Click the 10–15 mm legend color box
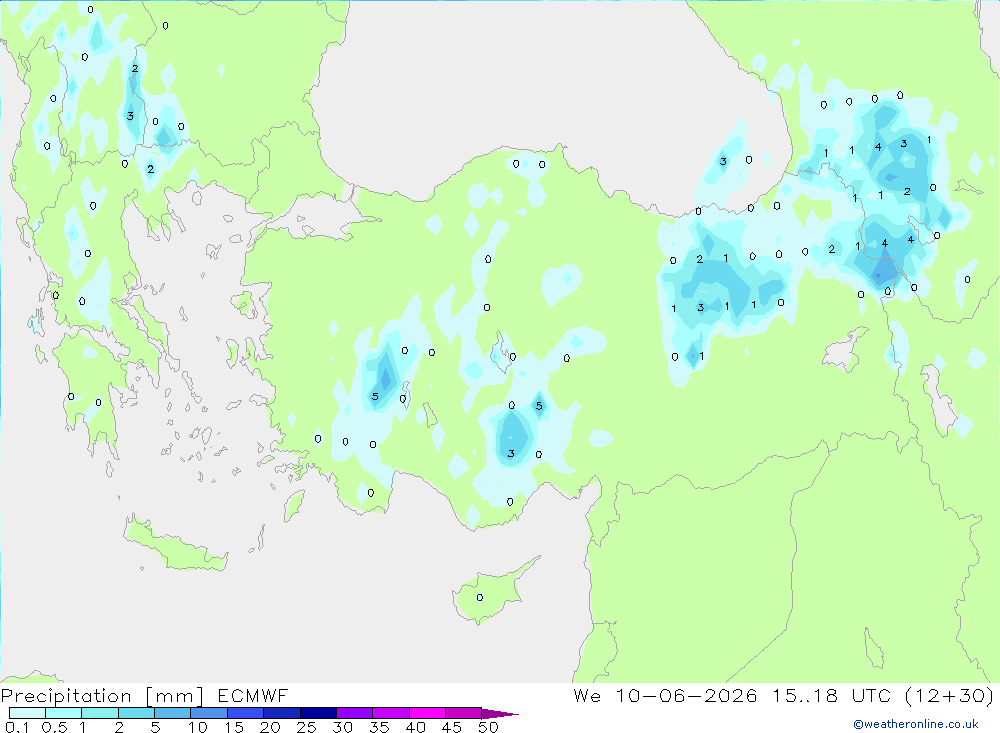 [x=209, y=713]
